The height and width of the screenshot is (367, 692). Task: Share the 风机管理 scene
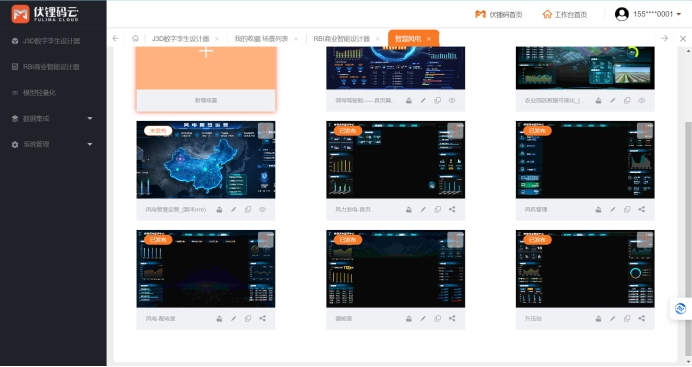[x=642, y=210]
